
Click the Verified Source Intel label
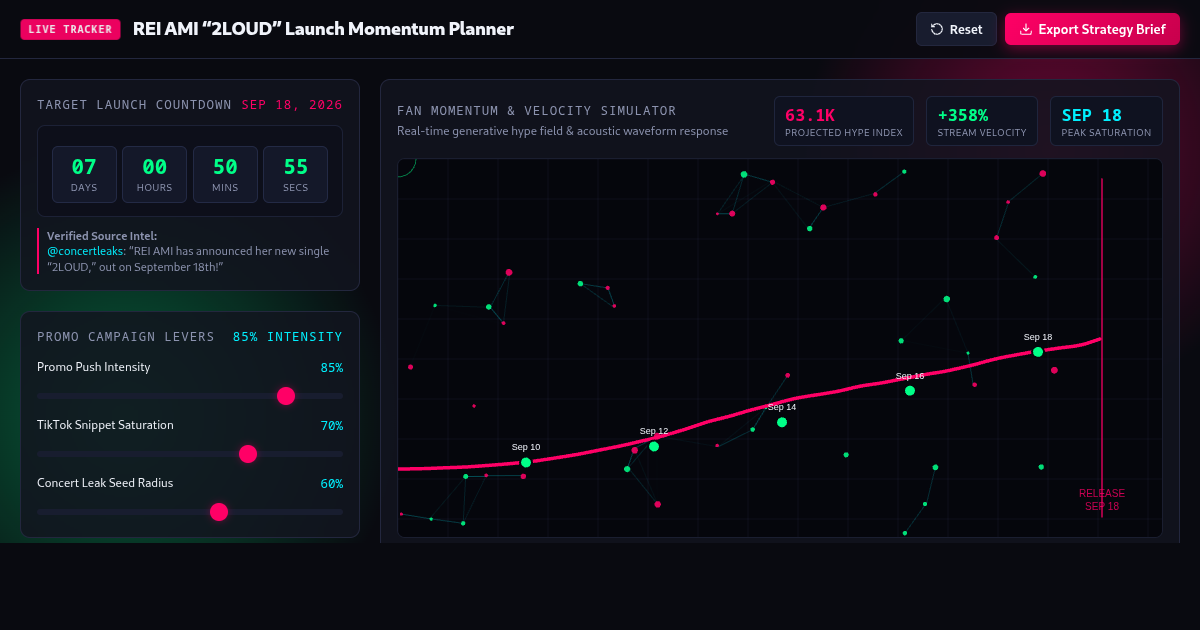pos(102,236)
